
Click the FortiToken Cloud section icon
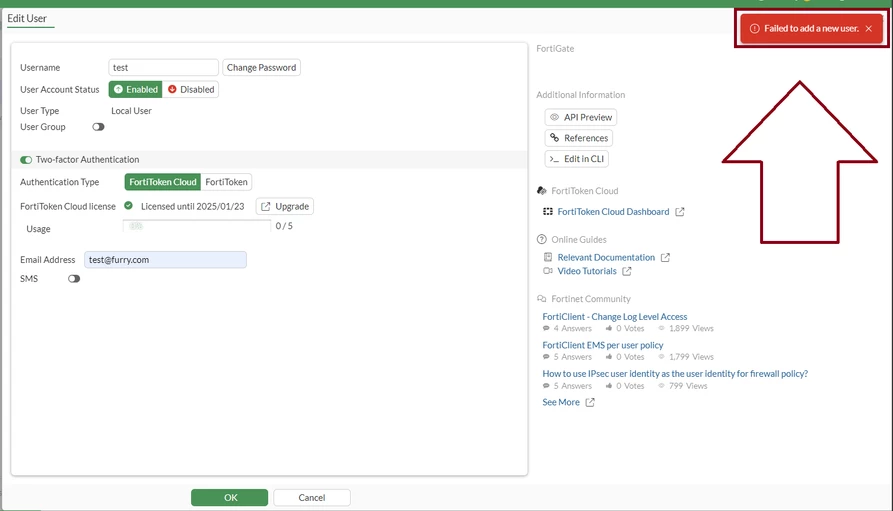click(x=542, y=190)
